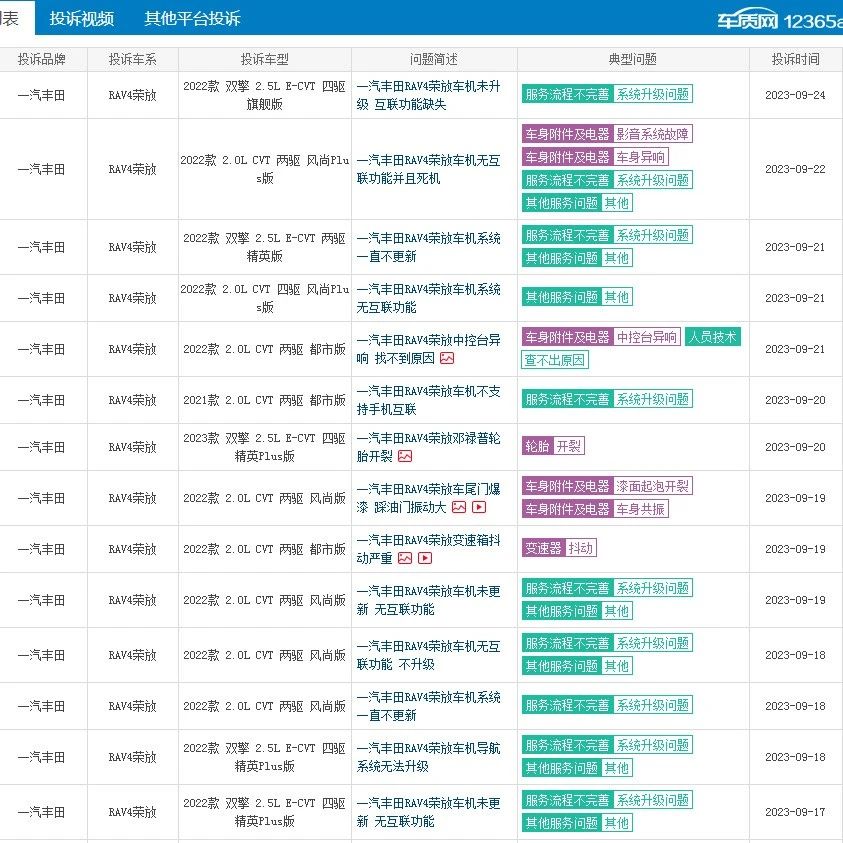Click 漆面起泡开裂 tag

[x=652, y=487]
